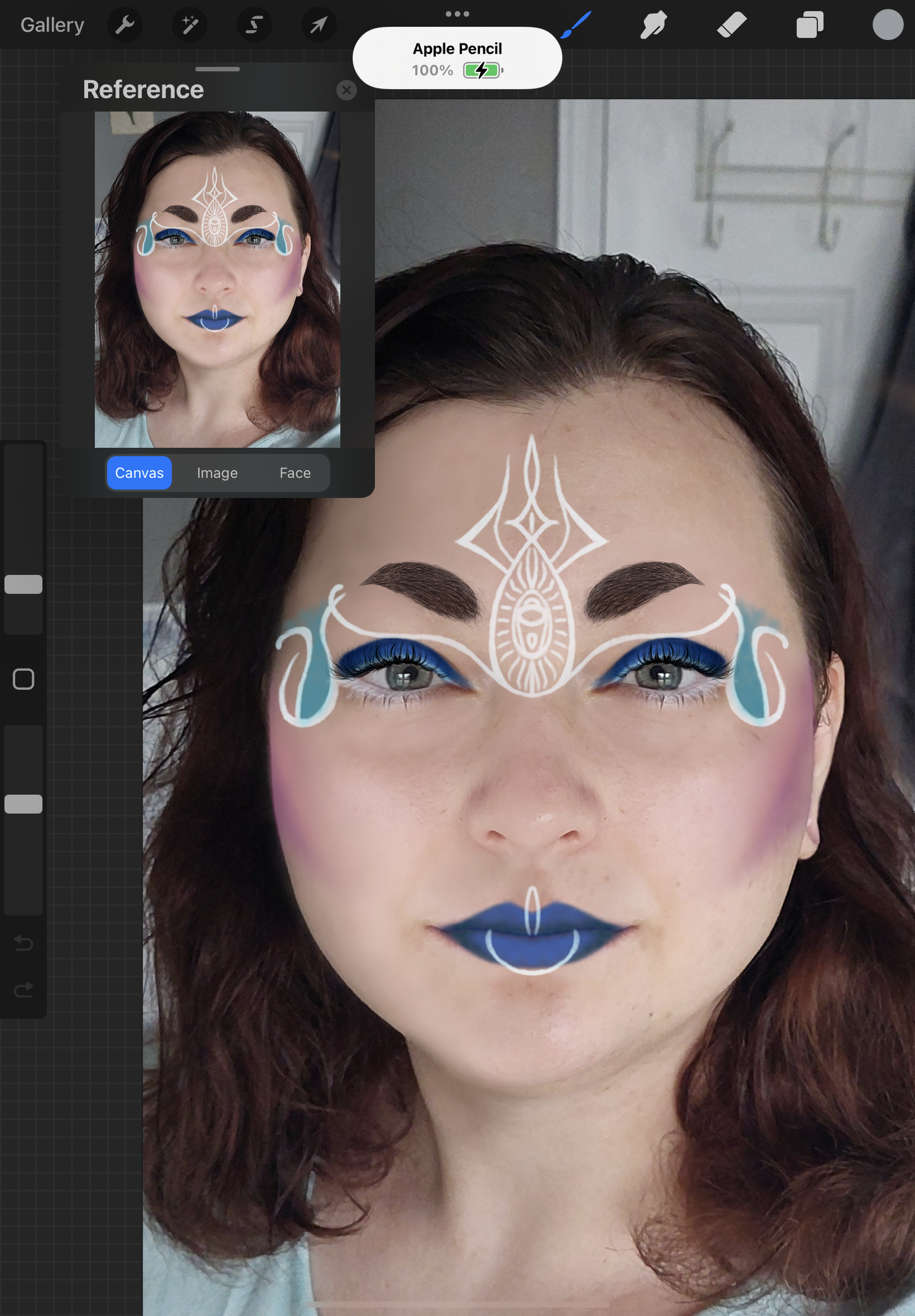Click the brush opacity slider handle
The image size is (915, 1316).
23,804
